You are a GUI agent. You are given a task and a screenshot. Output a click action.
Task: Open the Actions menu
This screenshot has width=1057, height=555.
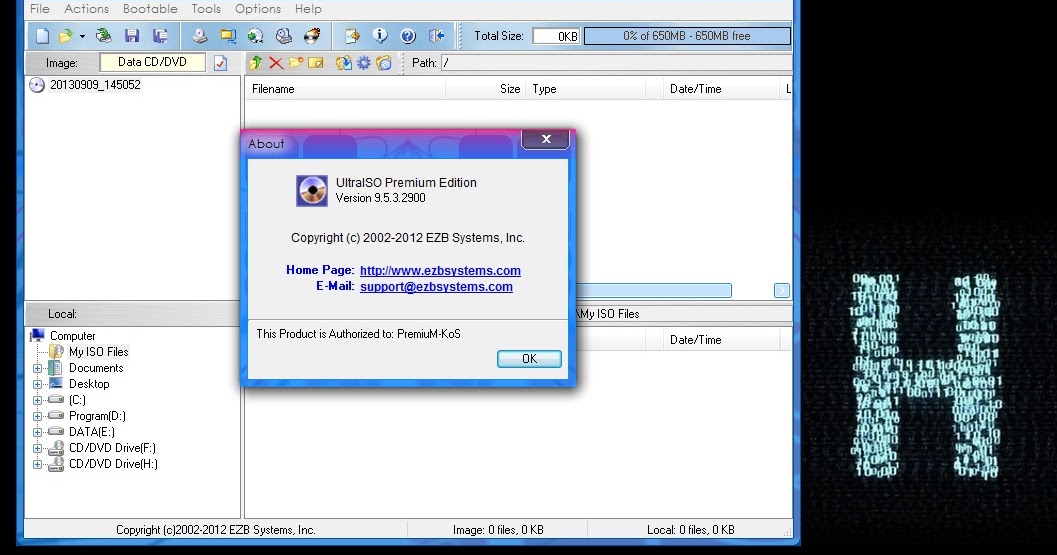pyautogui.click(x=86, y=9)
